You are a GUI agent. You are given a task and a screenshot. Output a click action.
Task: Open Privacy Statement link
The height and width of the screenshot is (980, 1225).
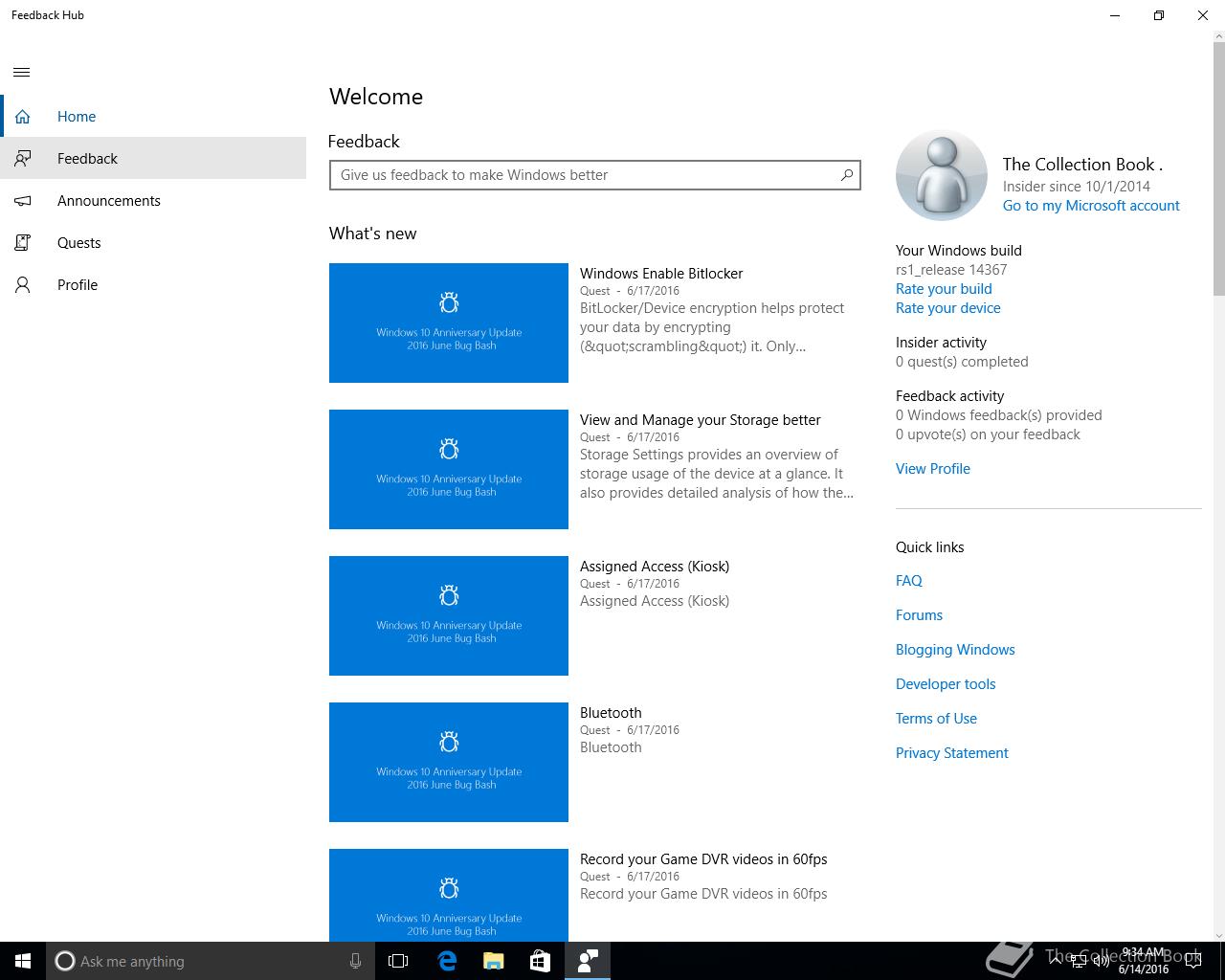tap(952, 753)
